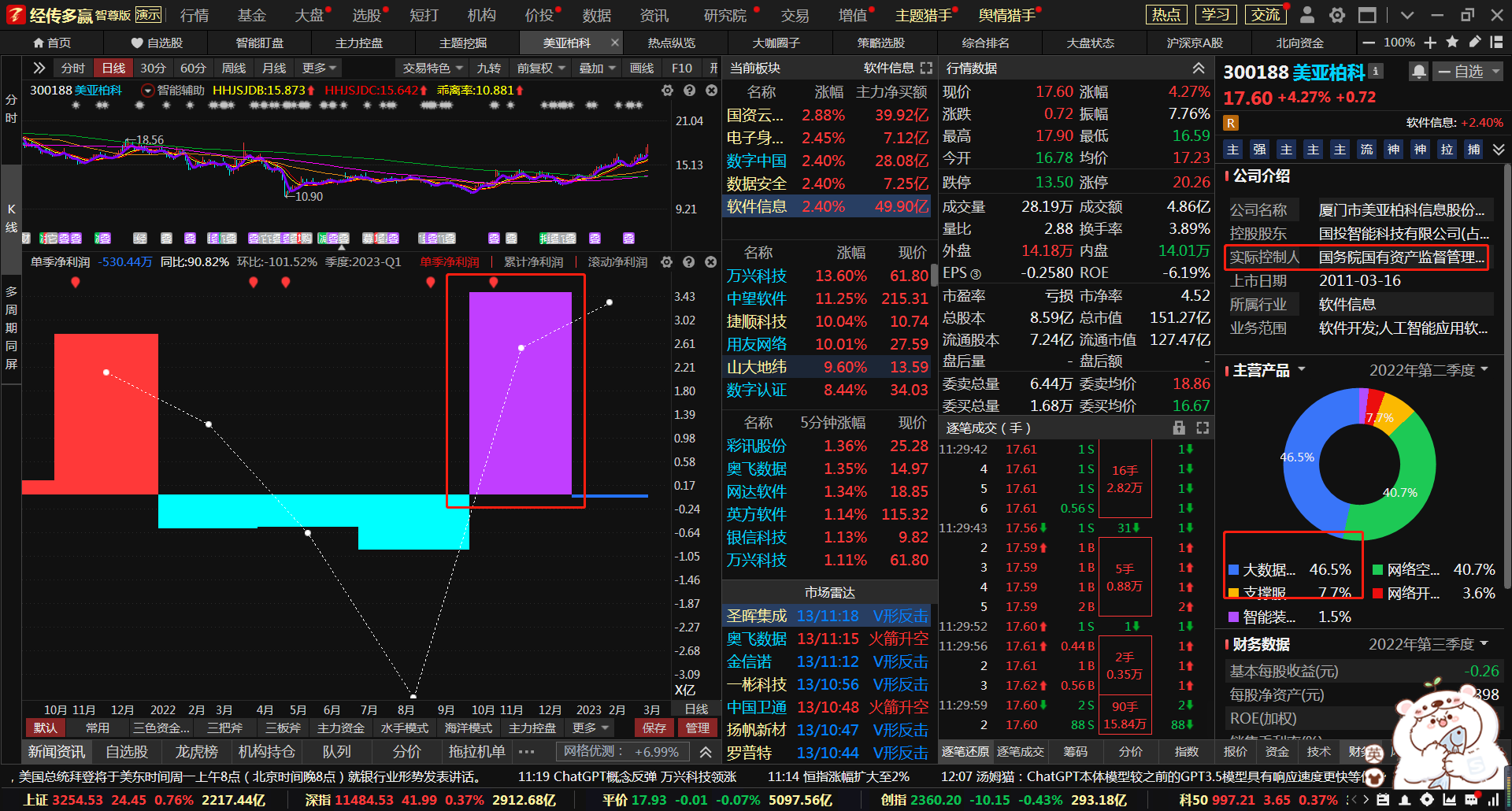Click calendar icon in bottom status bar
Viewport: 1512px width, 811px height.
[1384, 800]
